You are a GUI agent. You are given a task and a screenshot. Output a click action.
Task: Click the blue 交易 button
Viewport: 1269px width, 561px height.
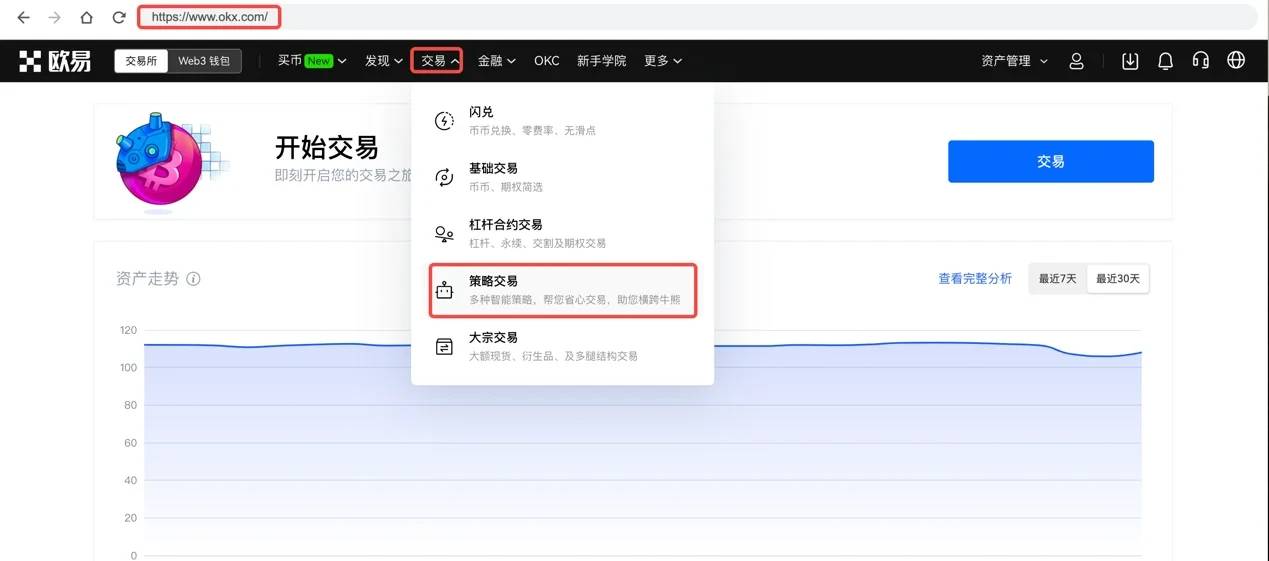1051,161
